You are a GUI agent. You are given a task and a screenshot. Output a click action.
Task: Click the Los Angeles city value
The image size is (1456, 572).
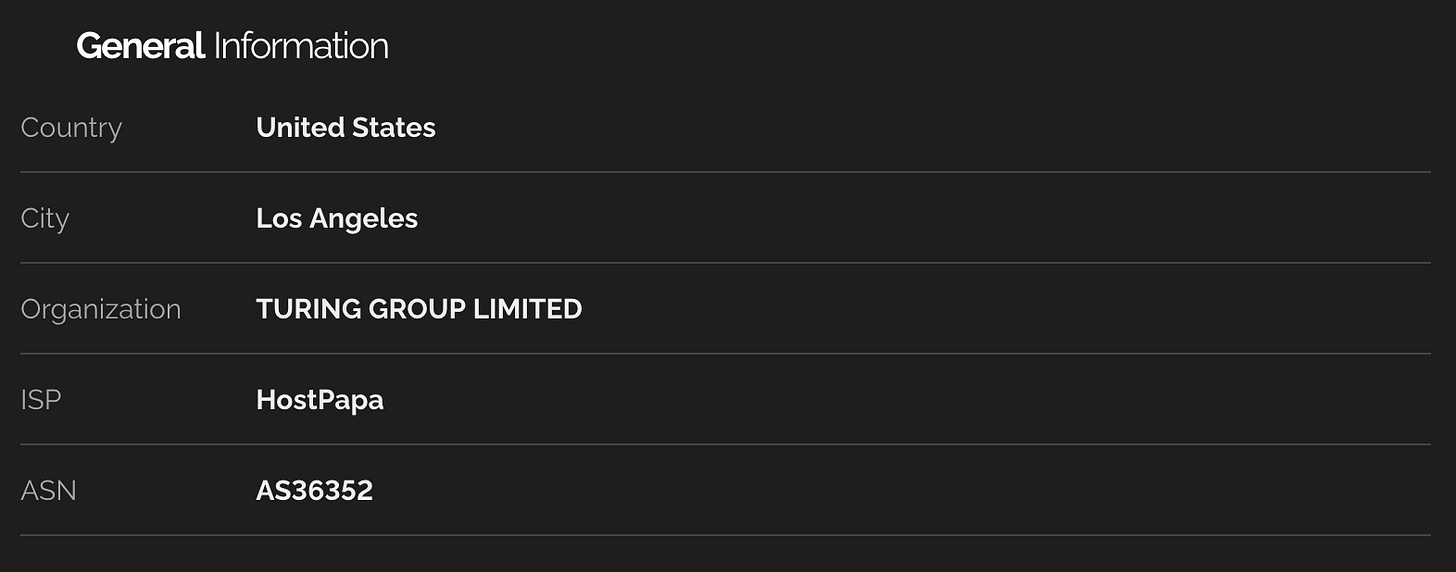point(337,219)
